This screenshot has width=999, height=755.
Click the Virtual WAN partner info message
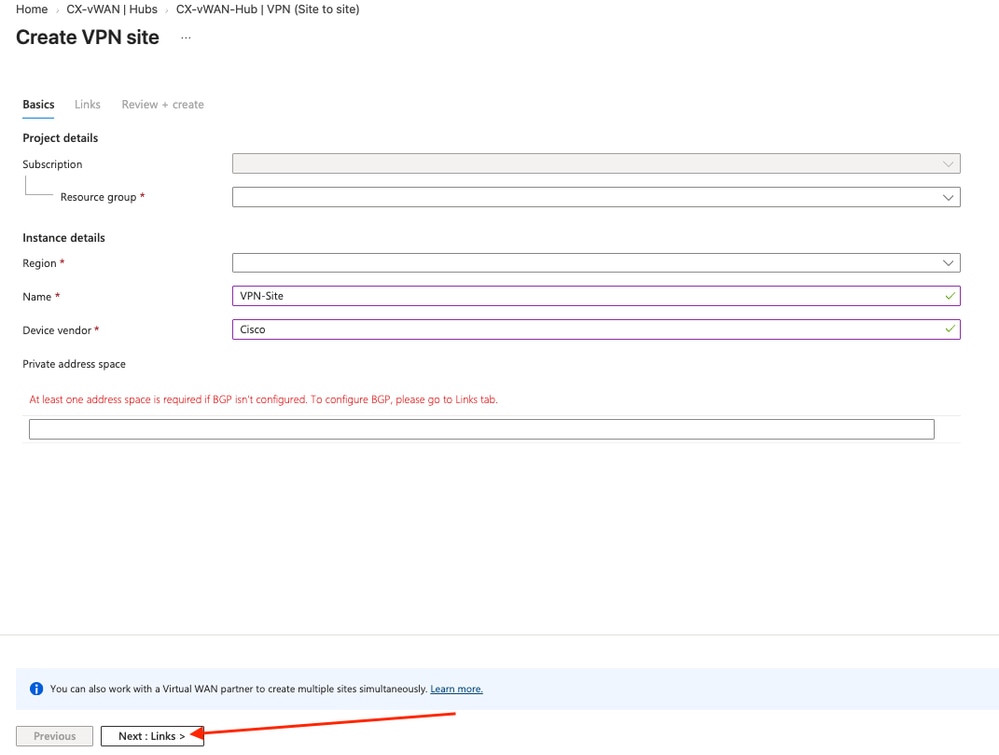pyautogui.click(x=238, y=689)
